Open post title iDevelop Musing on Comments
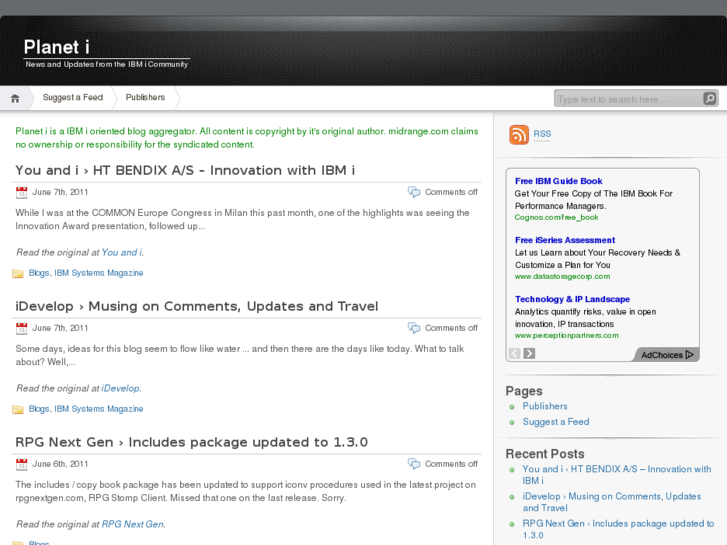The width and height of the screenshot is (727, 545). pyautogui.click(x=197, y=306)
